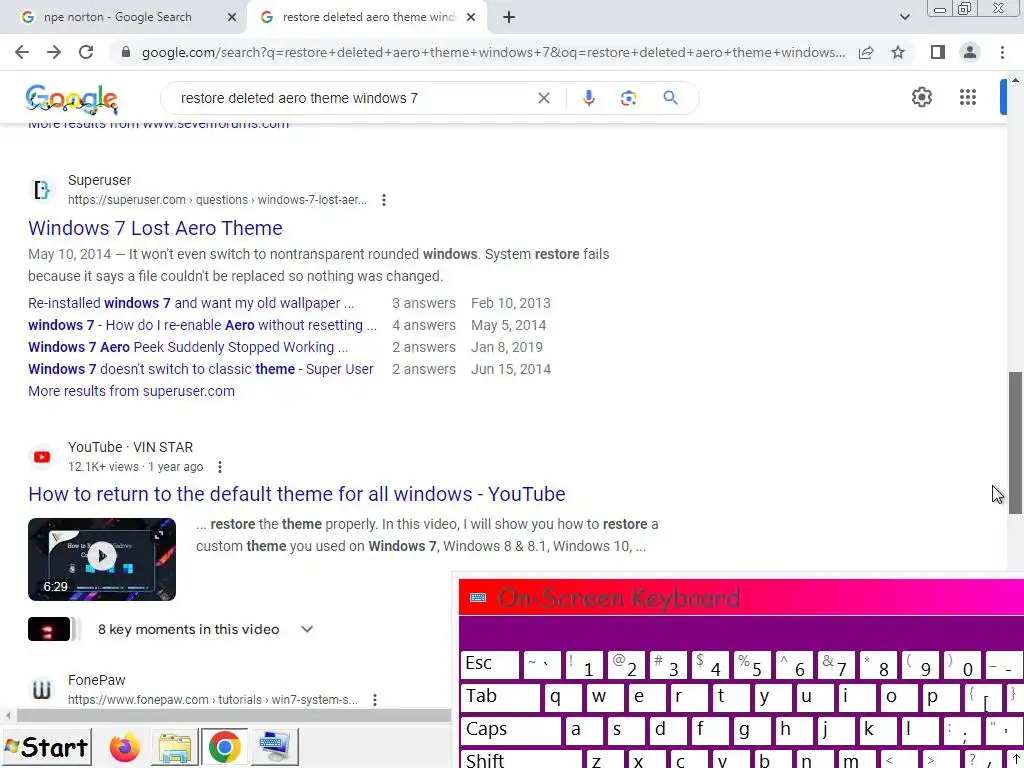The height and width of the screenshot is (768, 1024).
Task: Open Aero Peek Suddenly Stopped Working link
Action: pos(188,347)
